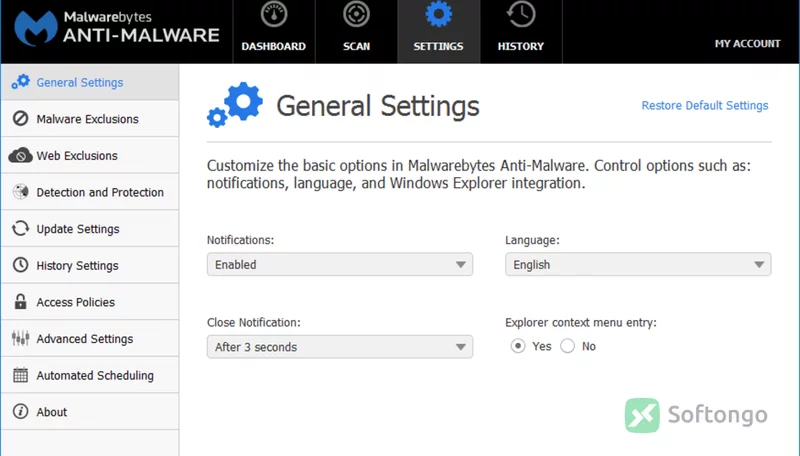Open the Advanced Settings section
Viewport: 800px width, 456px height.
90,339
